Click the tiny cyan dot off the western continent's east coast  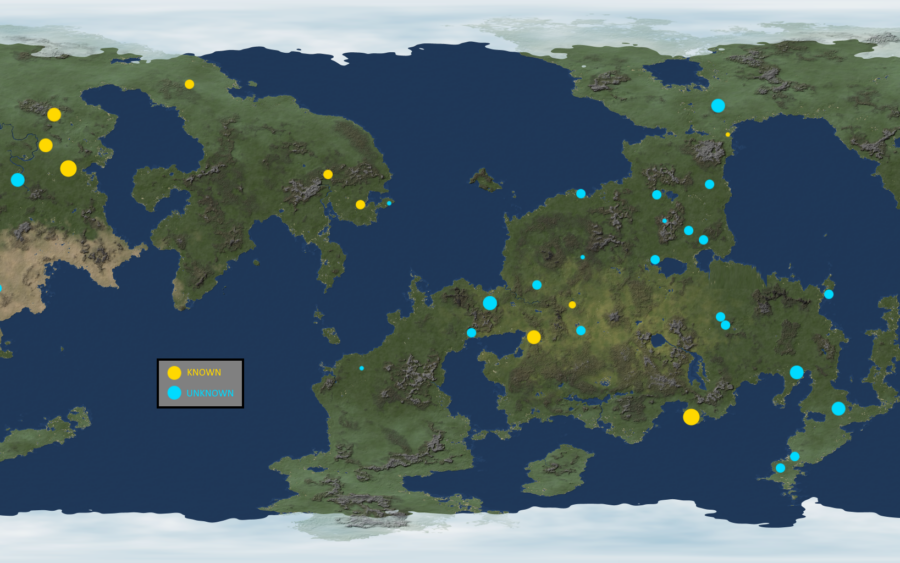pyautogui.click(x=389, y=203)
